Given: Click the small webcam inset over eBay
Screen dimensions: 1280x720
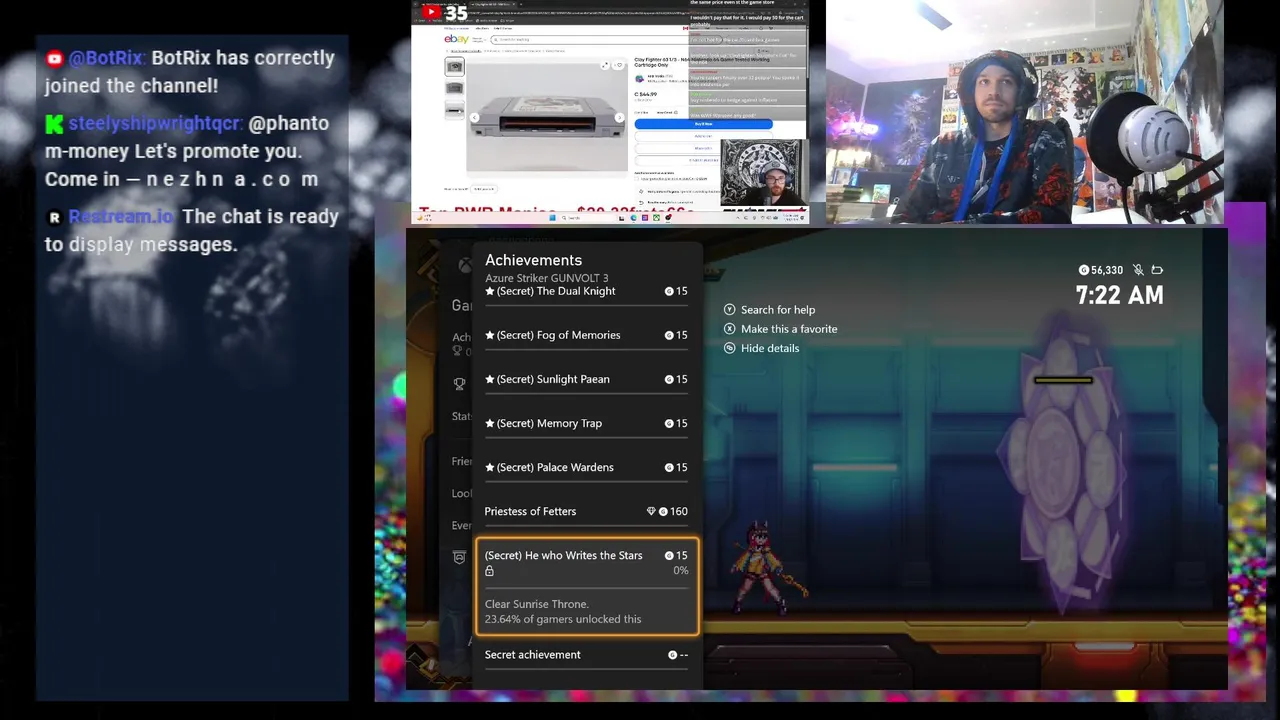Looking at the screenshot, I should 763,172.
